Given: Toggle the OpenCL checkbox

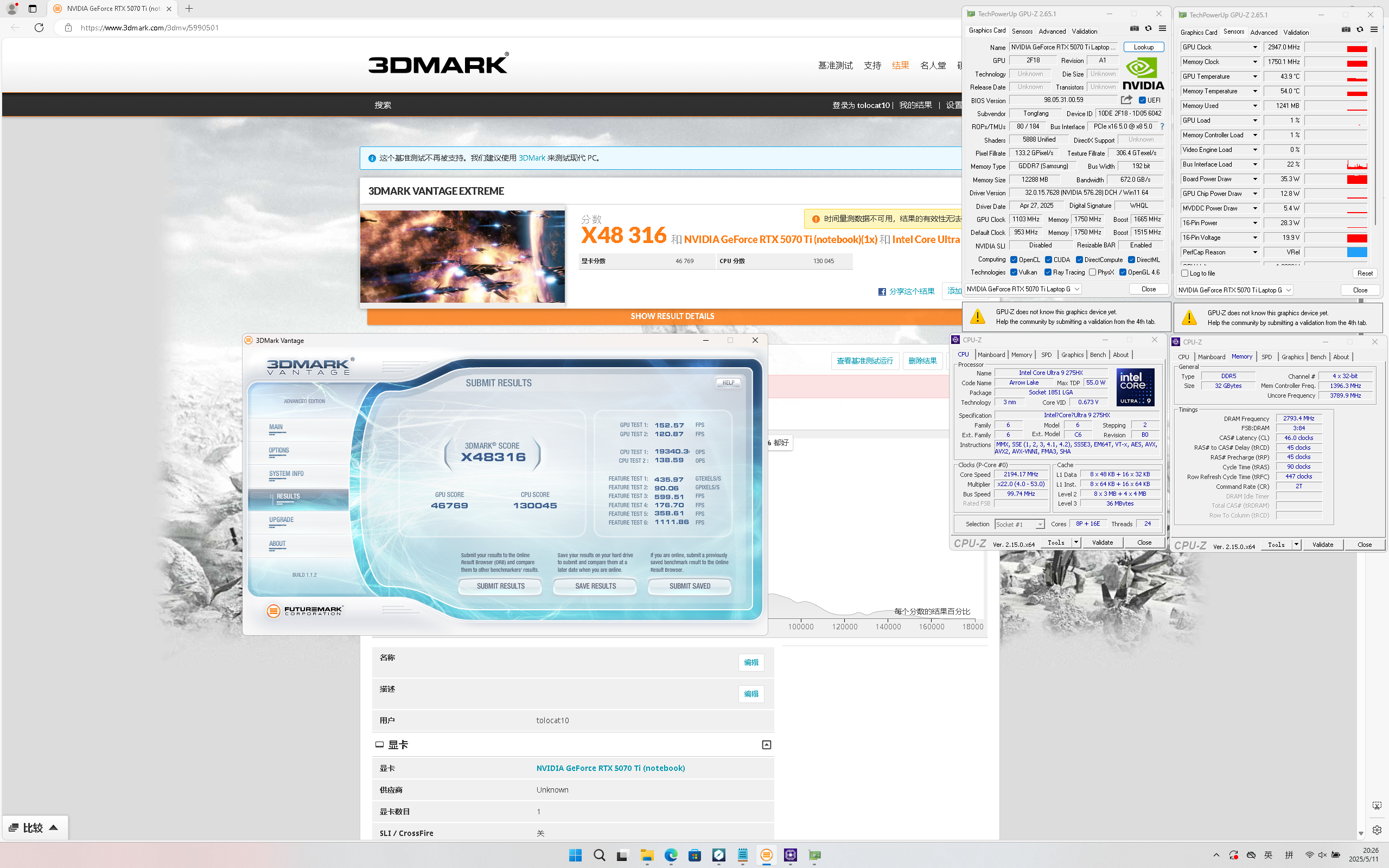Looking at the screenshot, I should click(1014, 259).
